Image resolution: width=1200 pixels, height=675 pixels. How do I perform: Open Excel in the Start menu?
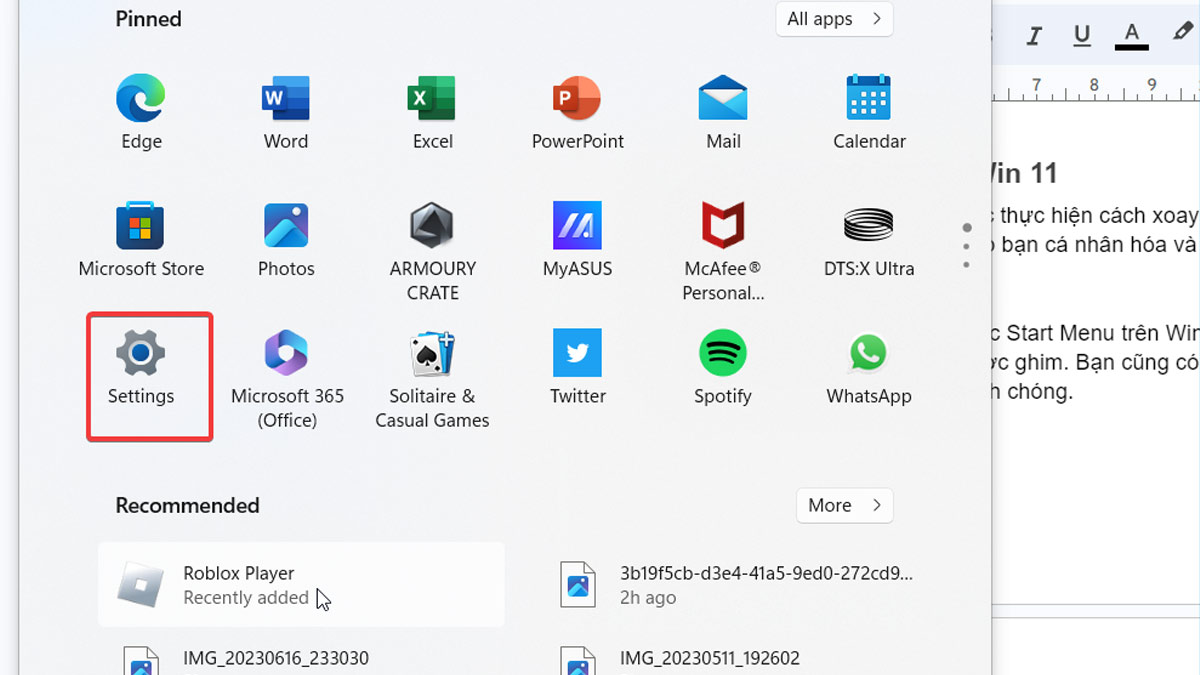(432, 112)
